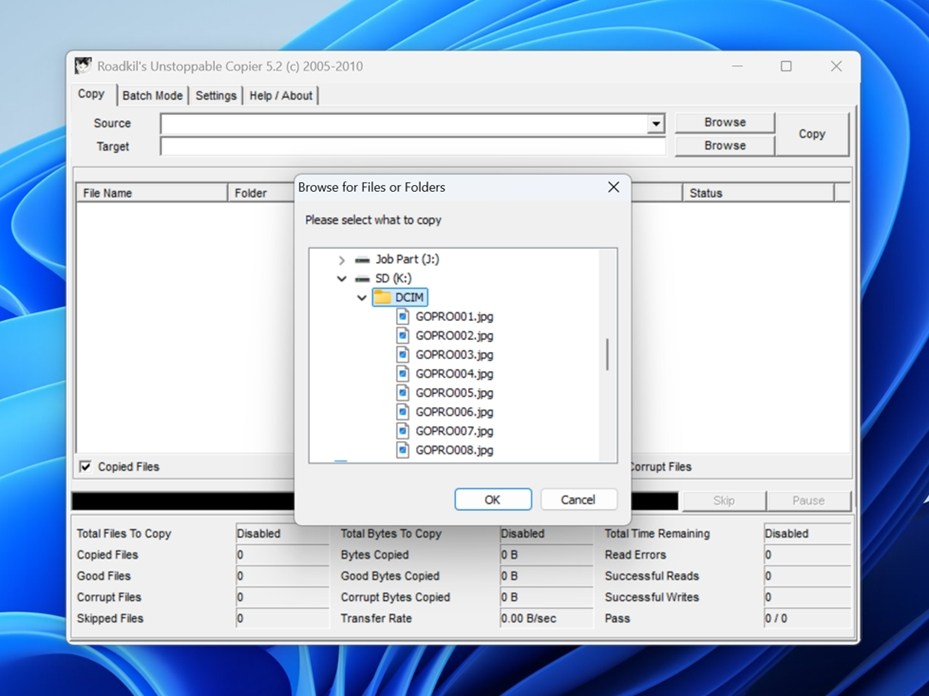This screenshot has width=929, height=696.
Task: Click the SD (K:) drive icon
Action: click(362, 278)
